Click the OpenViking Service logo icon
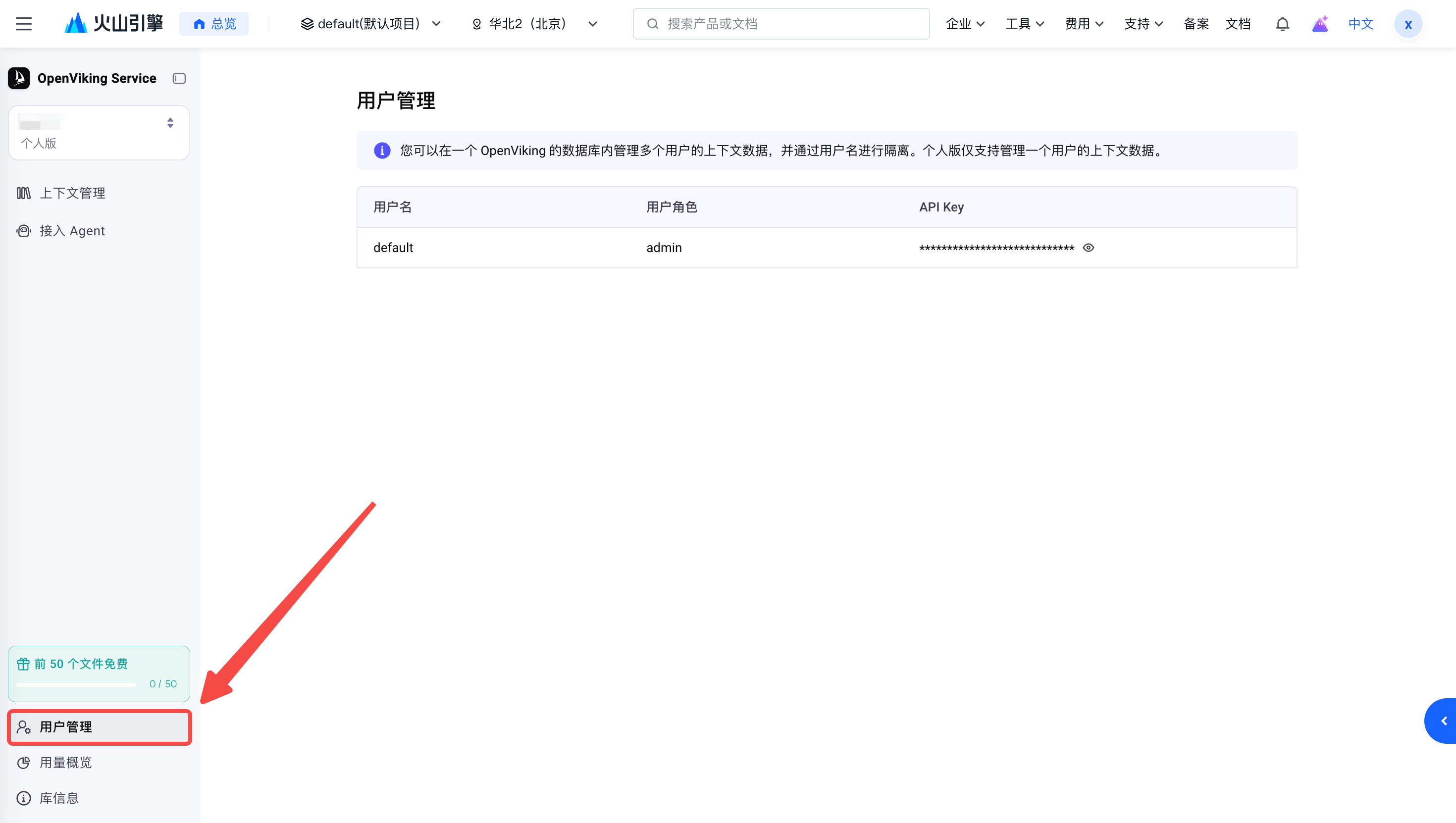 (x=19, y=78)
